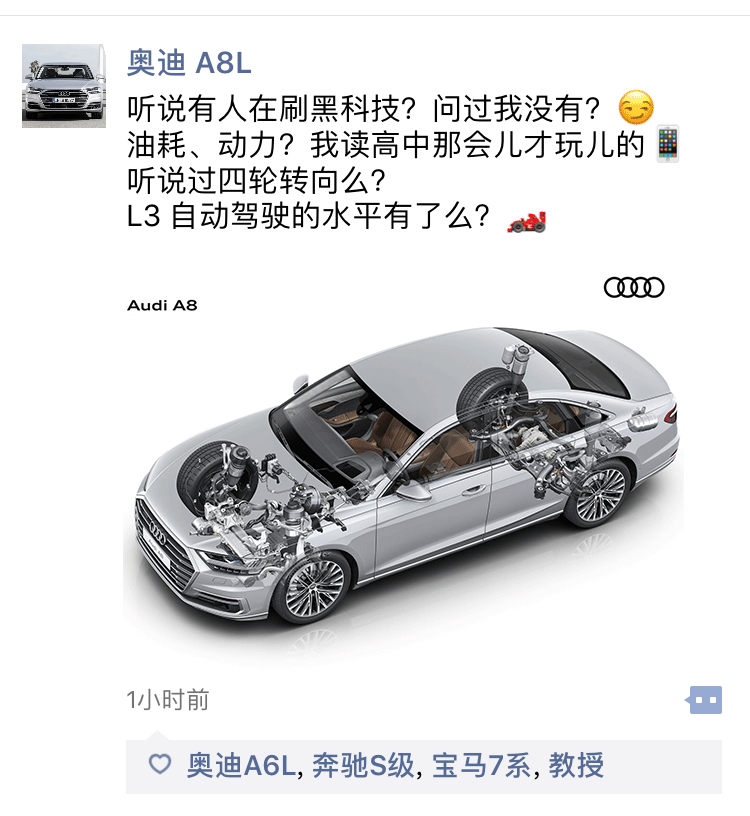Click the mobile phone emoji
This screenshot has width=750, height=816.
667,144
